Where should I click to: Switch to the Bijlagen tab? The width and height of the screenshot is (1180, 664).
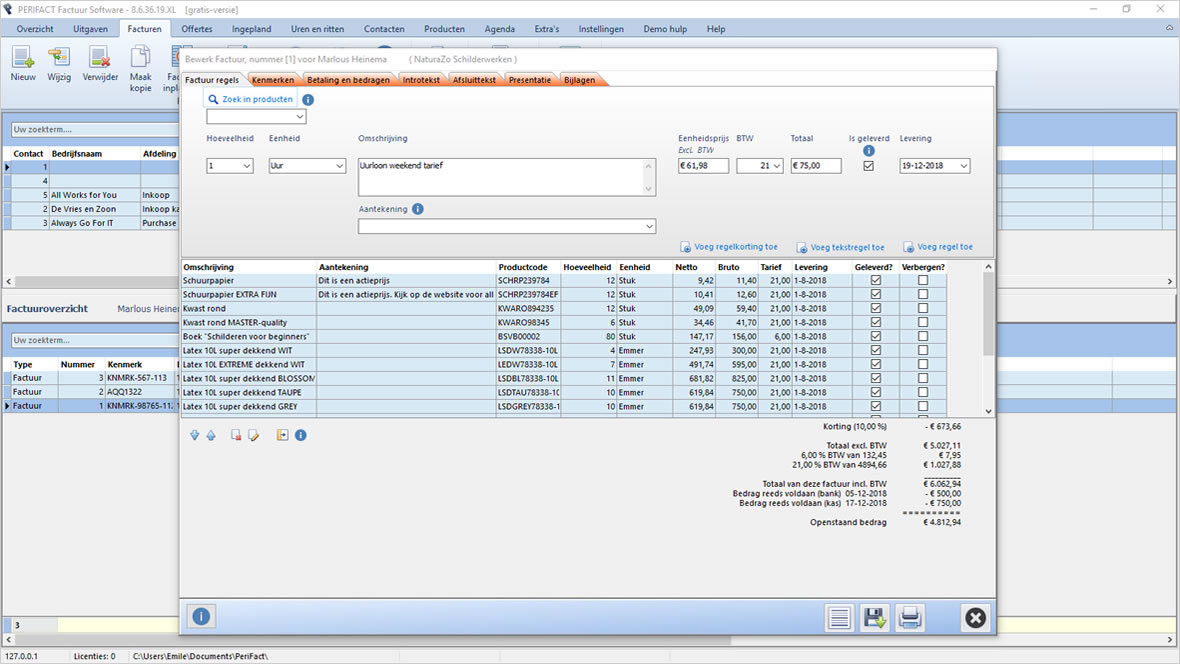point(579,80)
